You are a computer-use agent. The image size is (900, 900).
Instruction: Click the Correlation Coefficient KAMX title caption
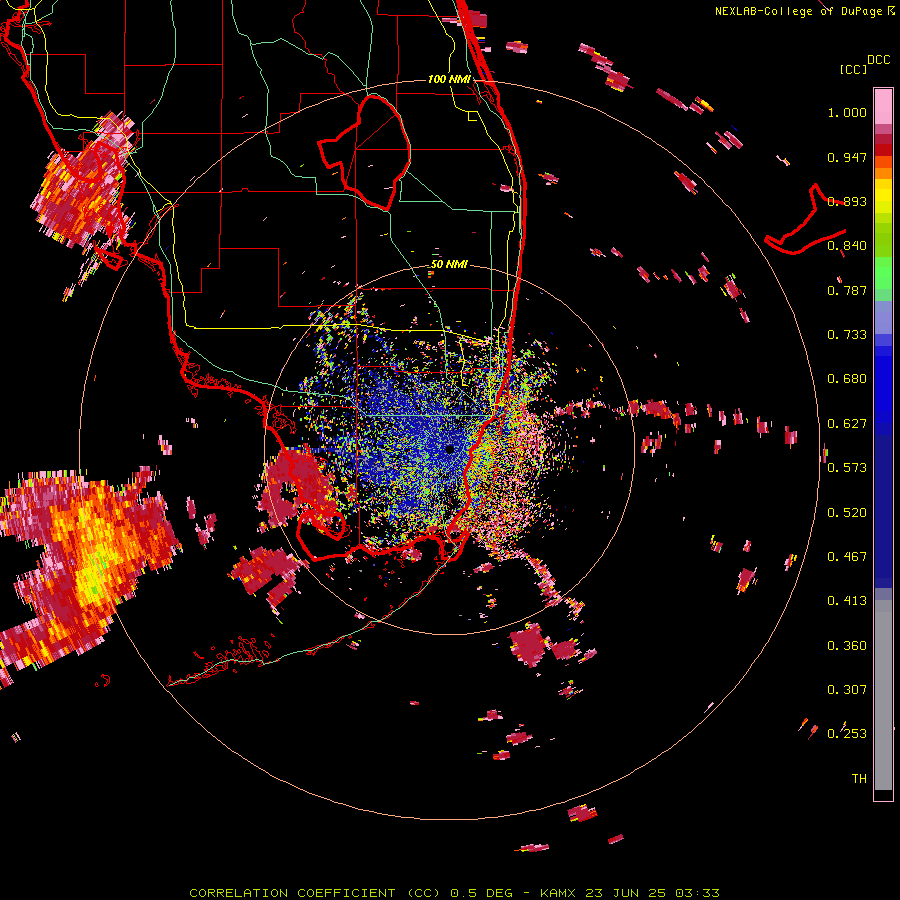(x=454, y=893)
